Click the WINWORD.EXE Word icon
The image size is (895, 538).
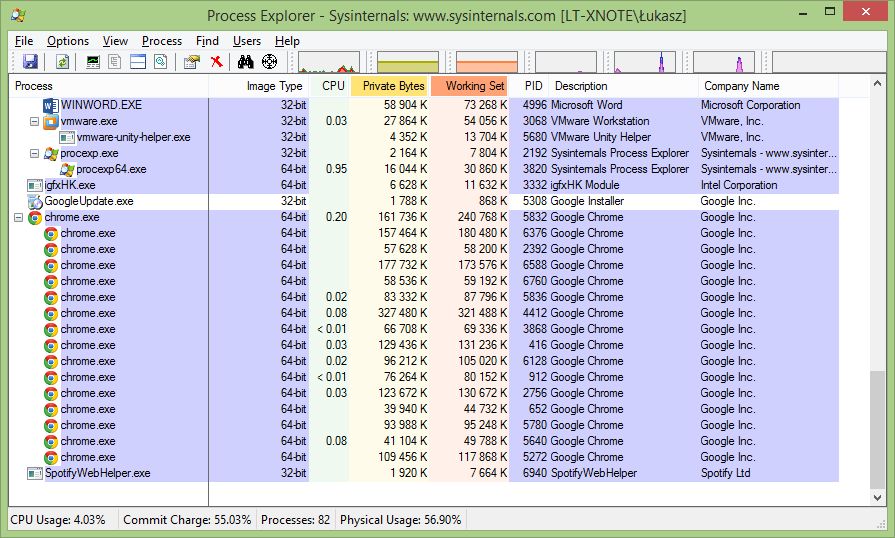[x=51, y=105]
